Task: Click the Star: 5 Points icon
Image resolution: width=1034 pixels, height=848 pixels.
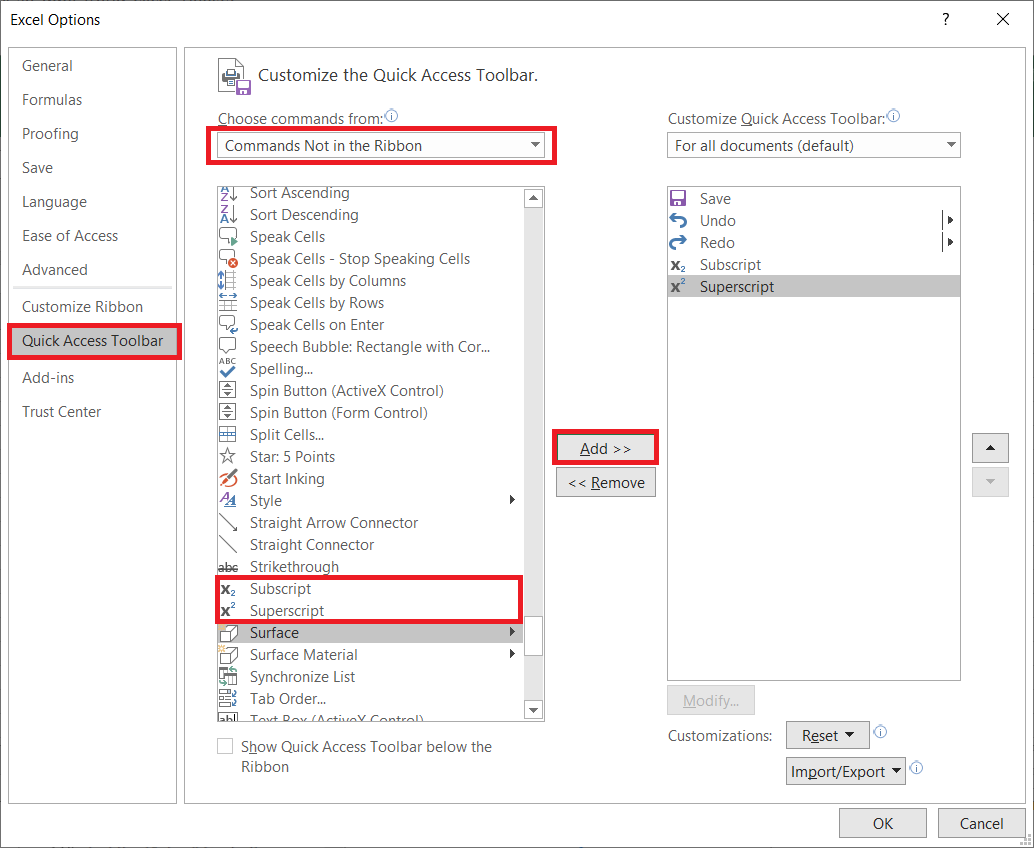Action: tap(228, 457)
